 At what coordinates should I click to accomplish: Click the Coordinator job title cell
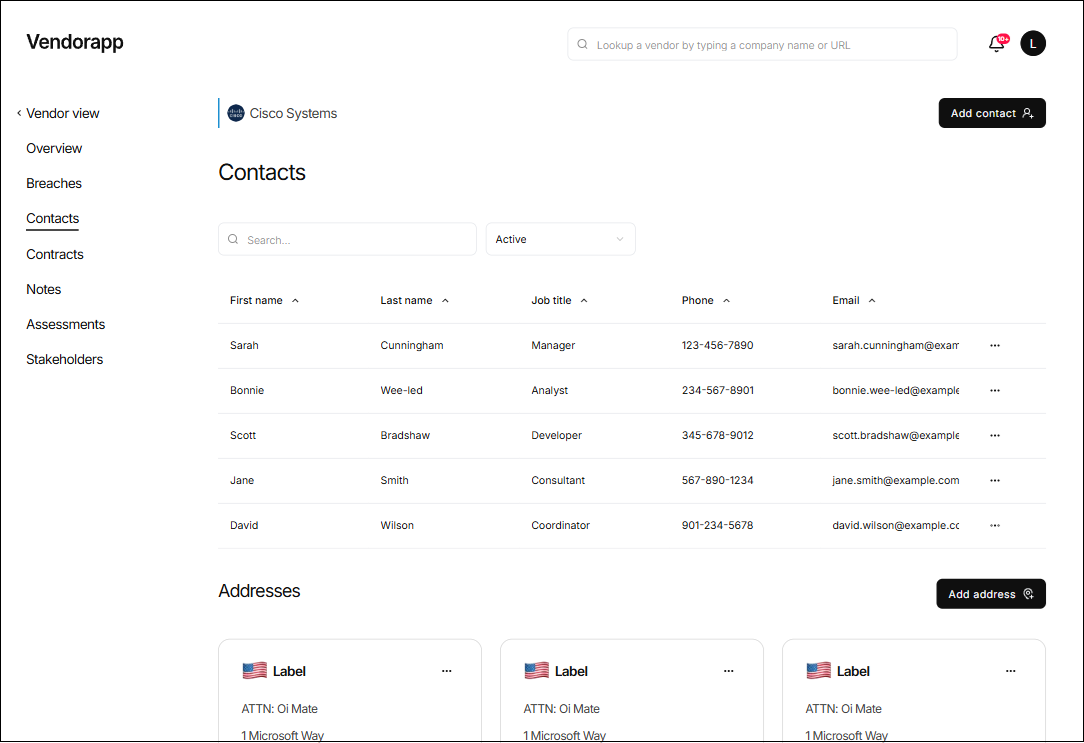pos(561,525)
